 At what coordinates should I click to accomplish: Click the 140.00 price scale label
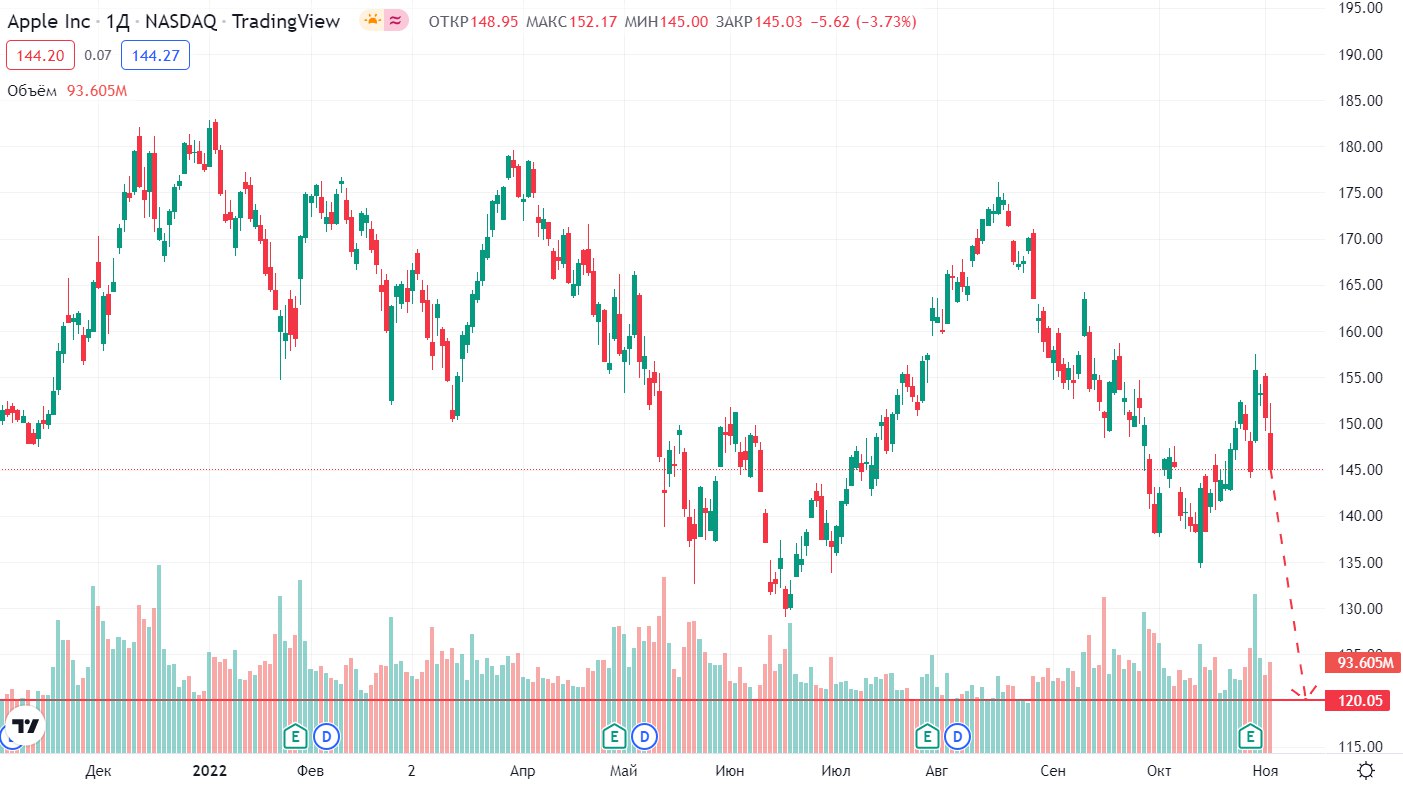click(1360, 516)
